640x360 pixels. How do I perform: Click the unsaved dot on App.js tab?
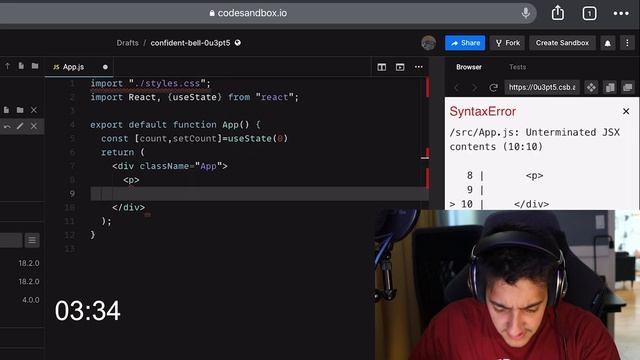105,67
